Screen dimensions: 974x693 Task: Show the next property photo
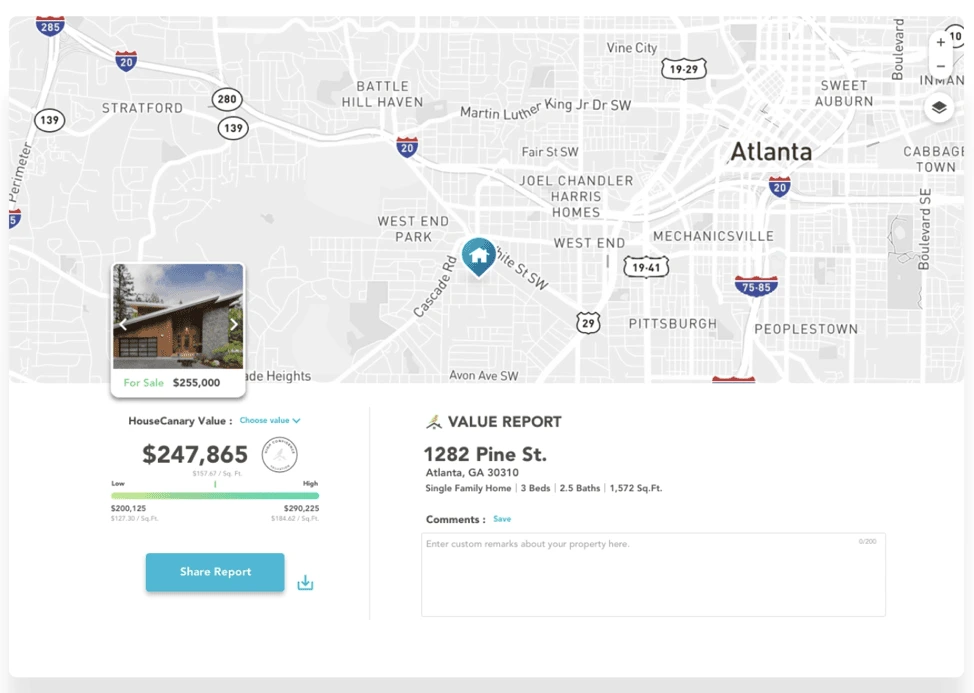tap(232, 324)
